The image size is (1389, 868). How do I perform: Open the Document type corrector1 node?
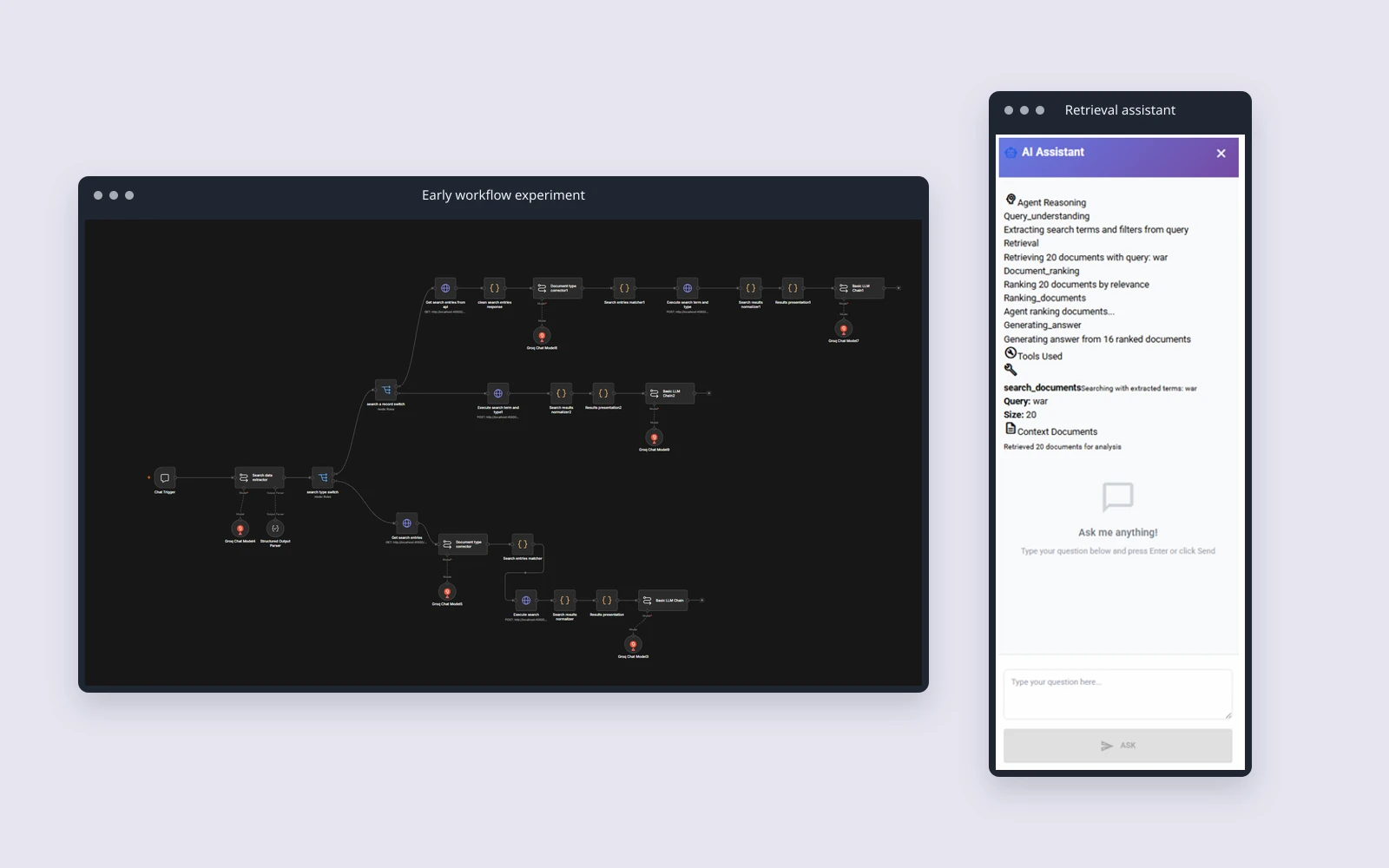(x=557, y=288)
